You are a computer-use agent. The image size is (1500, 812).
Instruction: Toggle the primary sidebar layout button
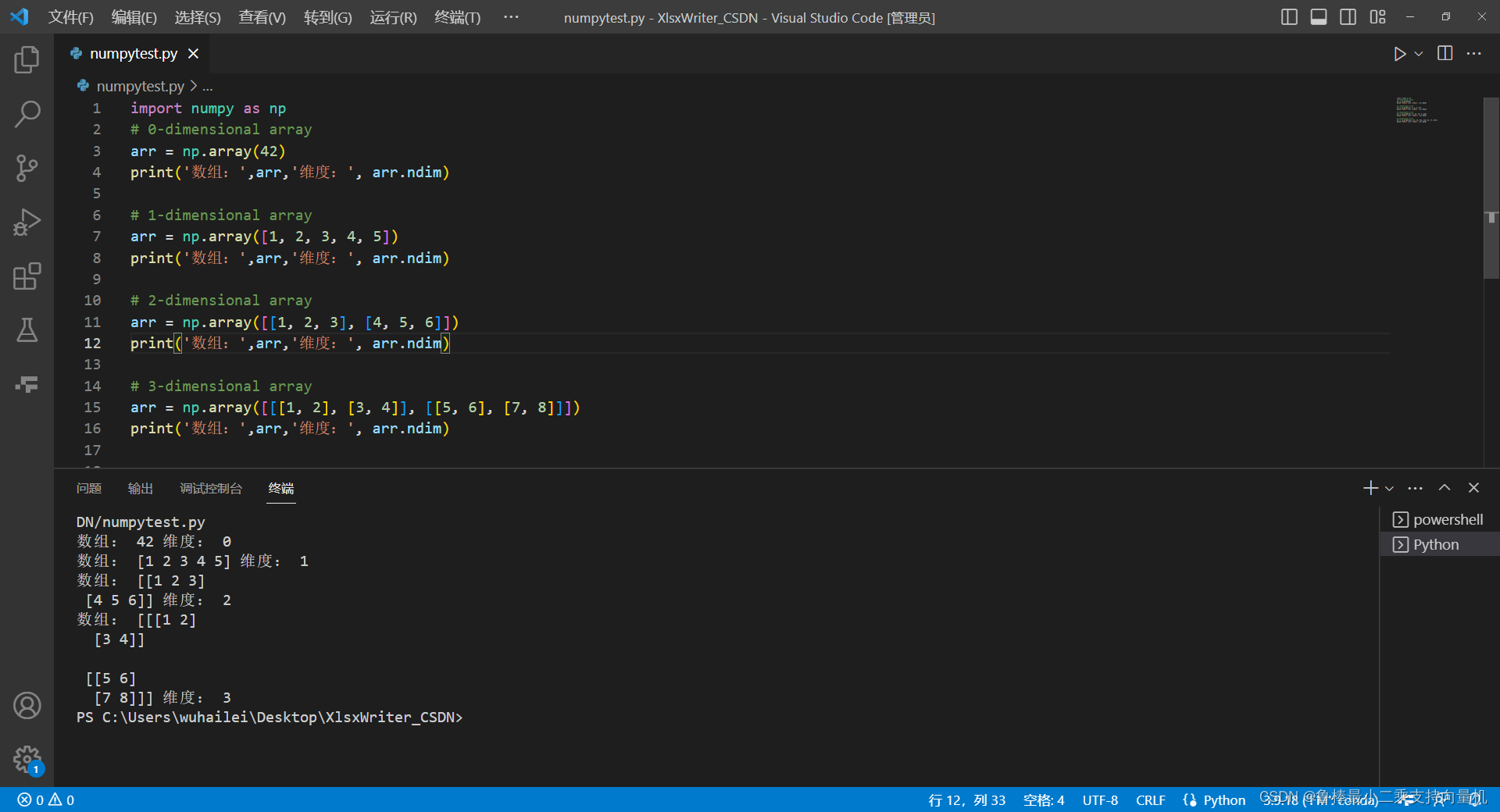click(x=1289, y=17)
